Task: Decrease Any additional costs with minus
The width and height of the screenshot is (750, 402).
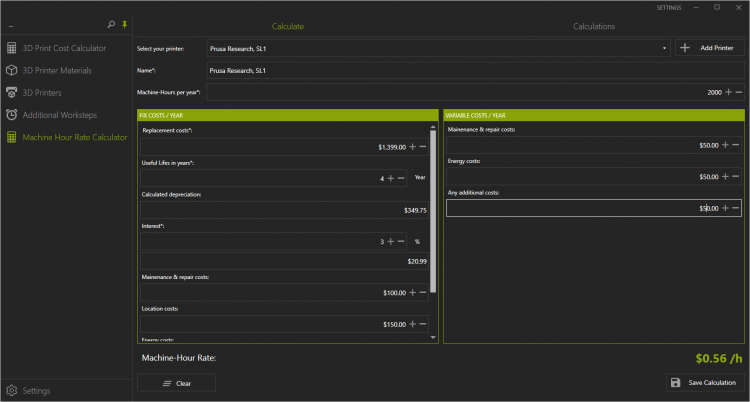Action: click(736, 208)
